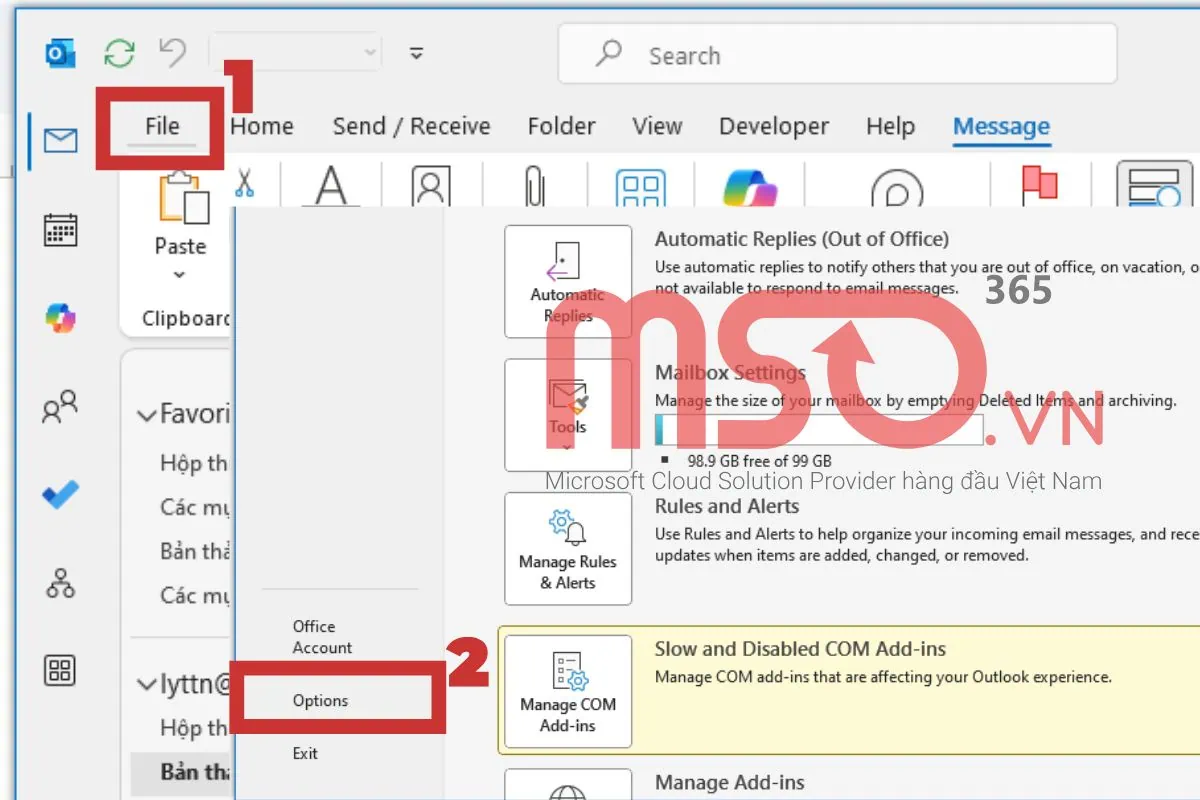
Task: Click the Send/Receive All Folders sync icon
Action: 119,54
